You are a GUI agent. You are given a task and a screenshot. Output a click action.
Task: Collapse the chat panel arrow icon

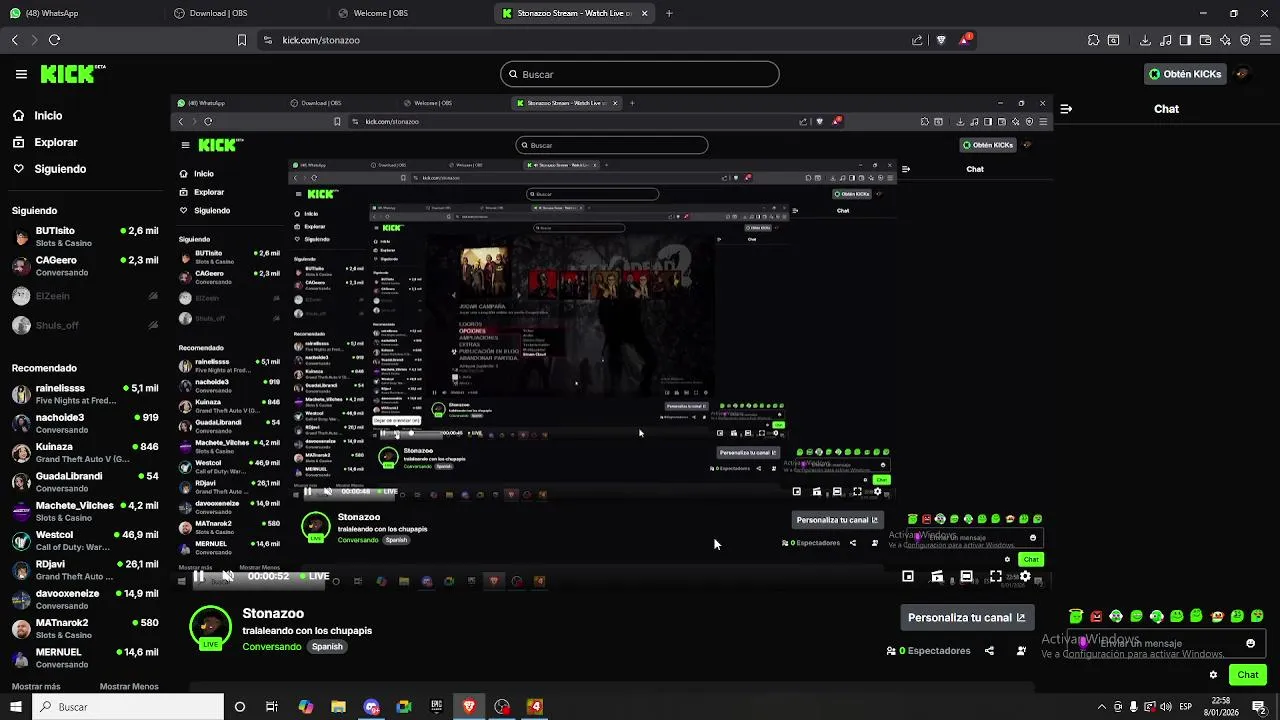pyautogui.click(x=1066, y=109)
